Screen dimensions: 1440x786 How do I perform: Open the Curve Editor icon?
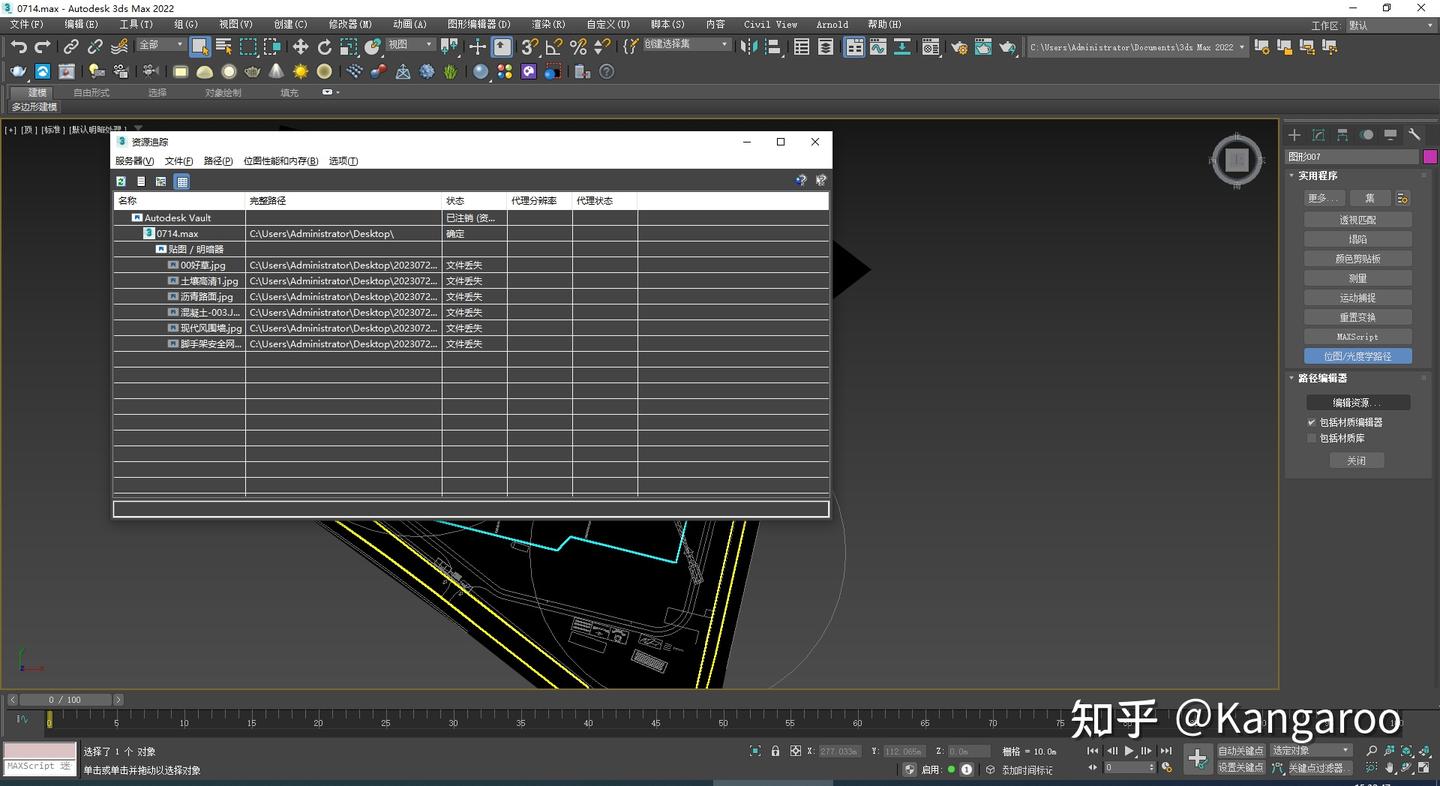click(x=878, y=47)
